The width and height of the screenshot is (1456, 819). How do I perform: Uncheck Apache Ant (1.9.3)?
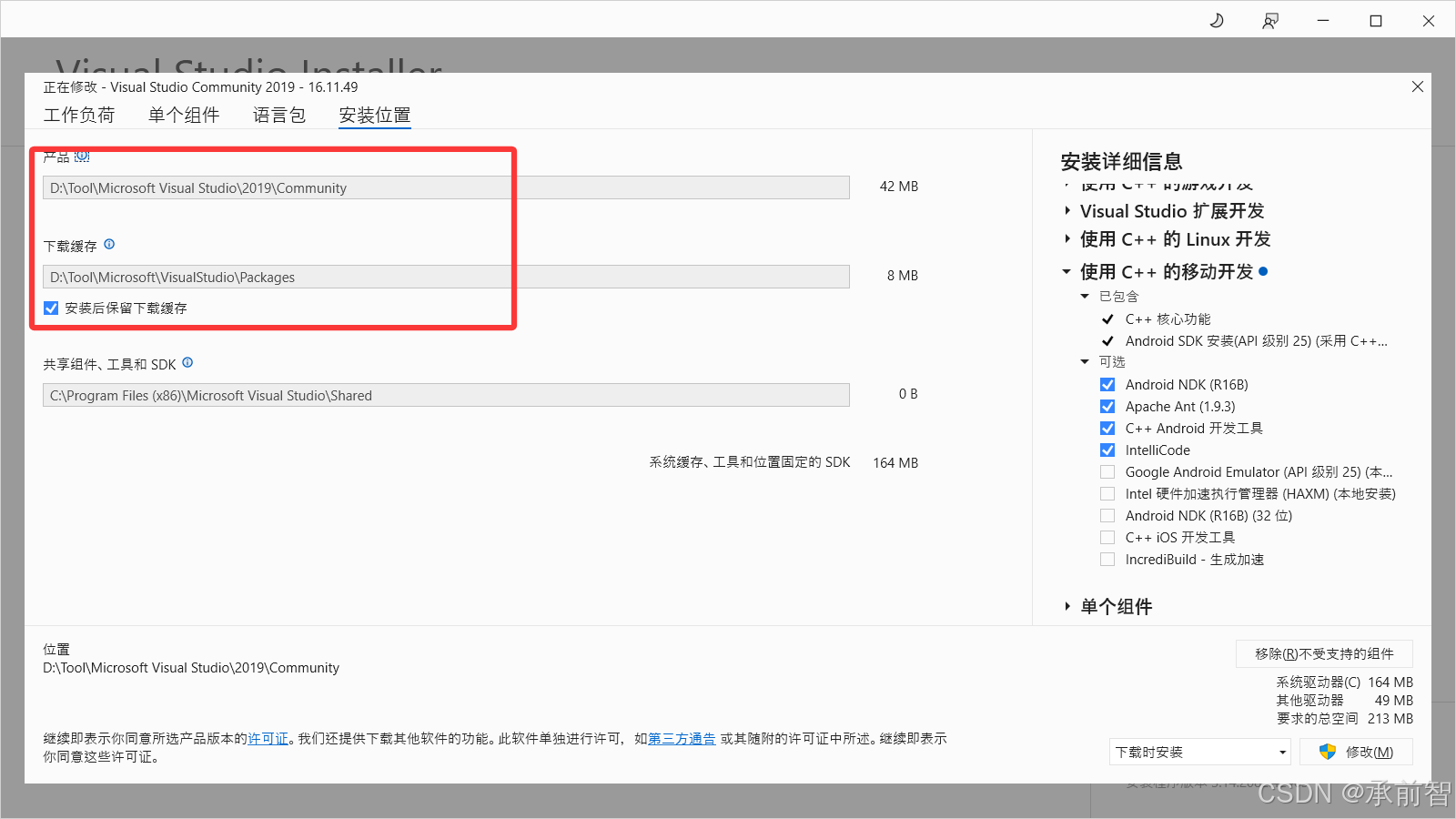pos(1107,406)
